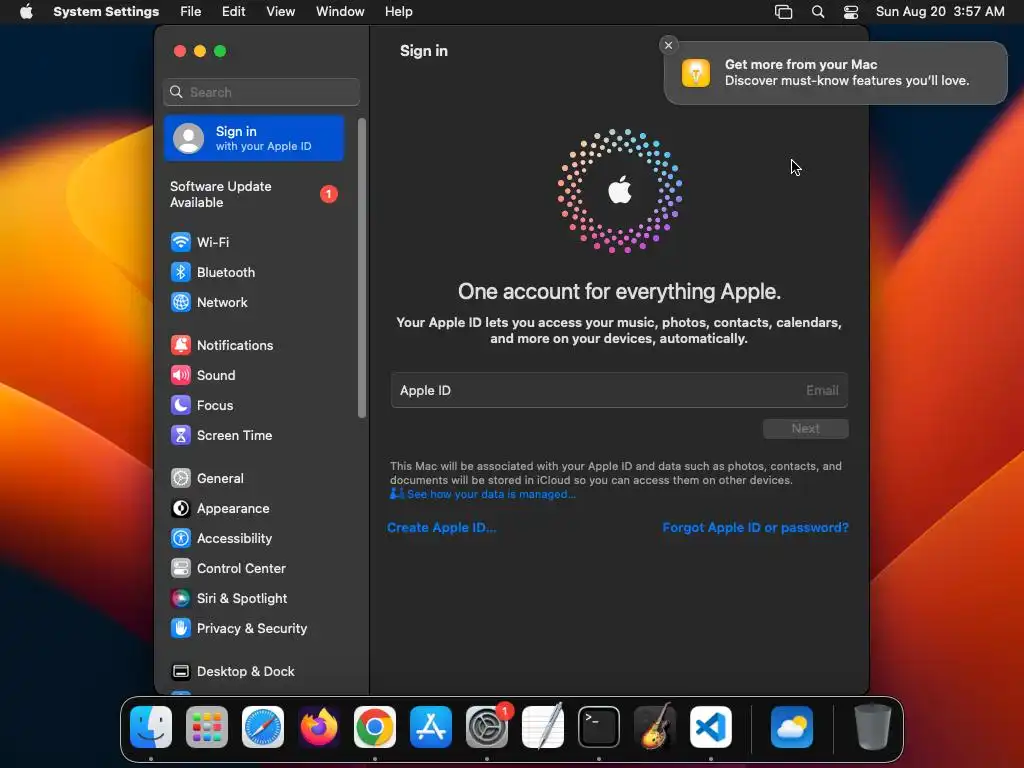Click the Apple ID email field
Image resolution: width=1024 pixels, height=768 pixels.
pyautogui.click(x=619, y=391)
